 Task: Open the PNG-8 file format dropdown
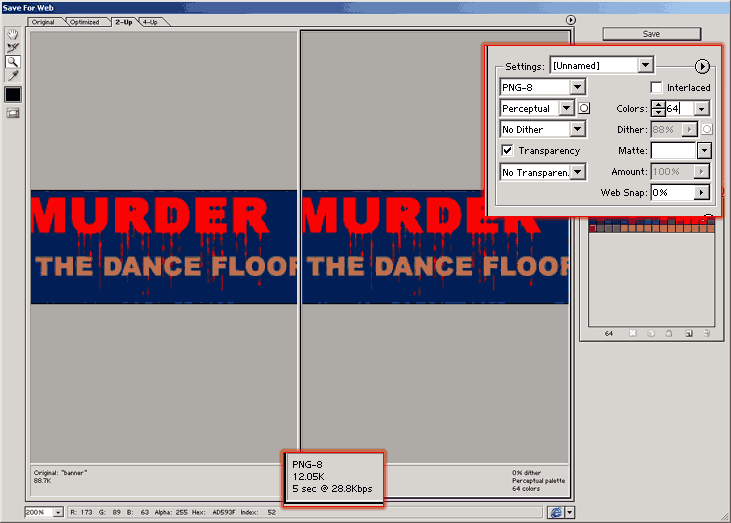[543, 87]
